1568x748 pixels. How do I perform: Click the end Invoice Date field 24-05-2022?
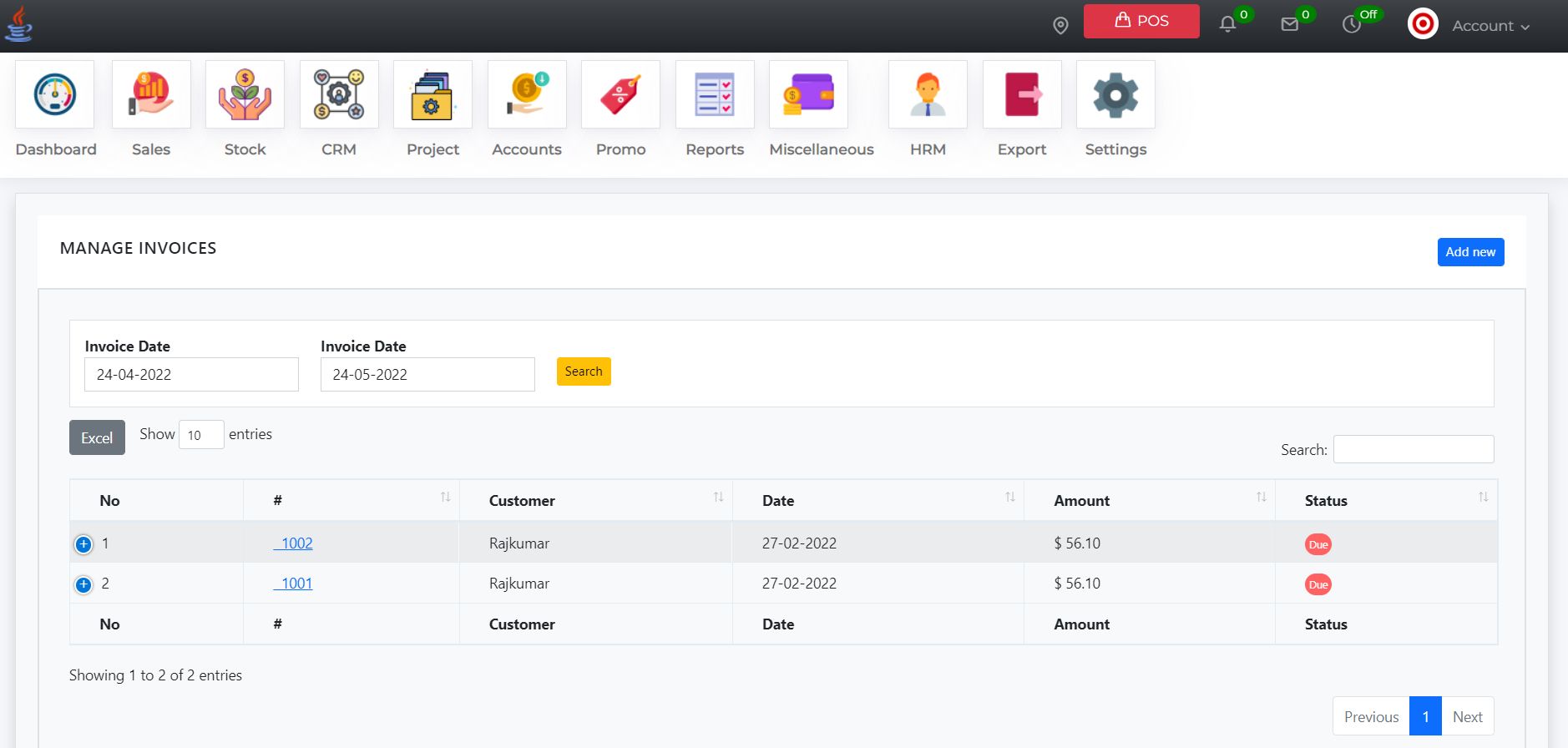point(427,374)
